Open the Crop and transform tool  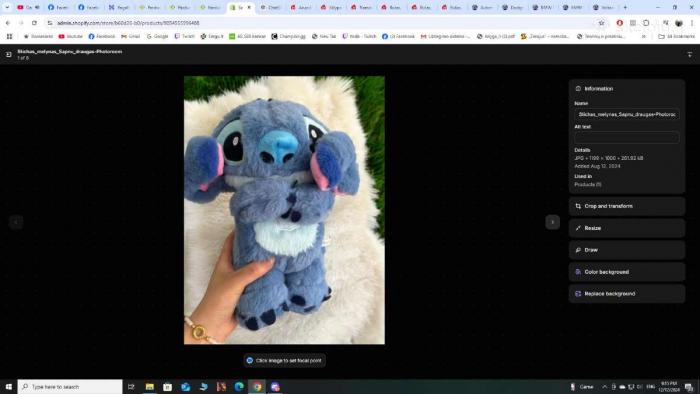click(x=626, y=206)
